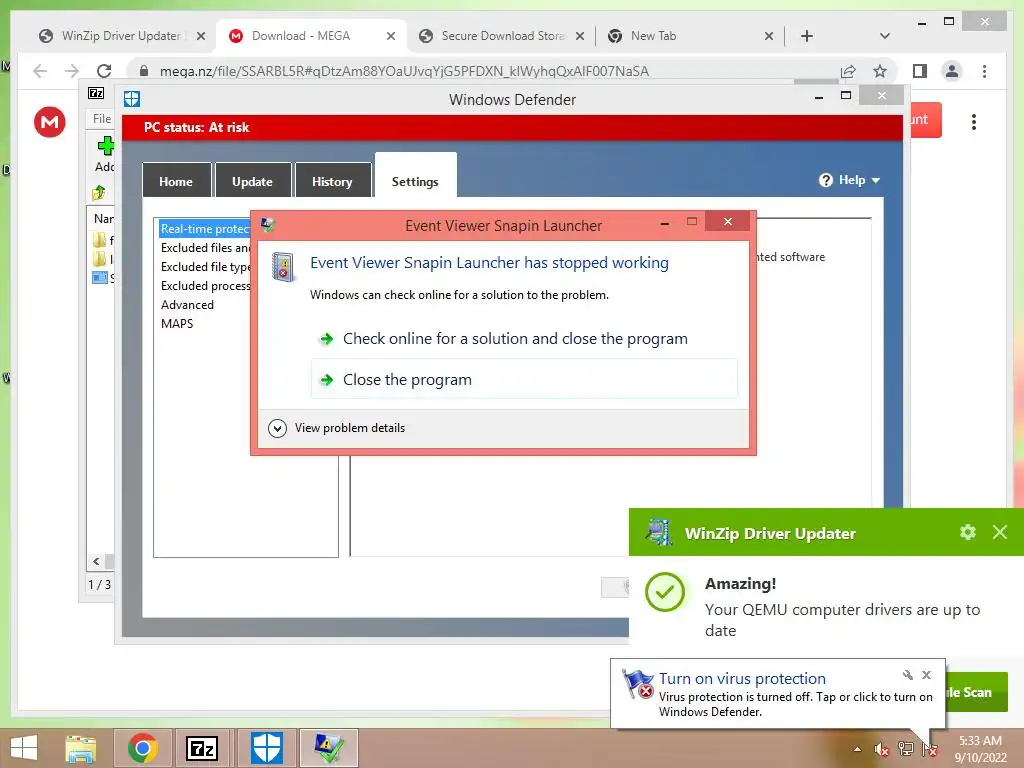Click the green Add icon in 7-Zip

click(x=105, y=145)
